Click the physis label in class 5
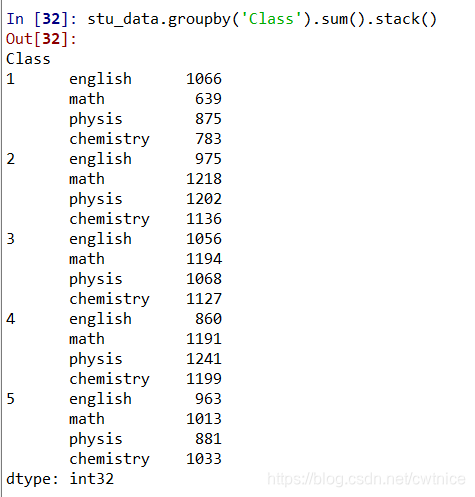This screenshot has height=497, width=475. tap(96, 440)
